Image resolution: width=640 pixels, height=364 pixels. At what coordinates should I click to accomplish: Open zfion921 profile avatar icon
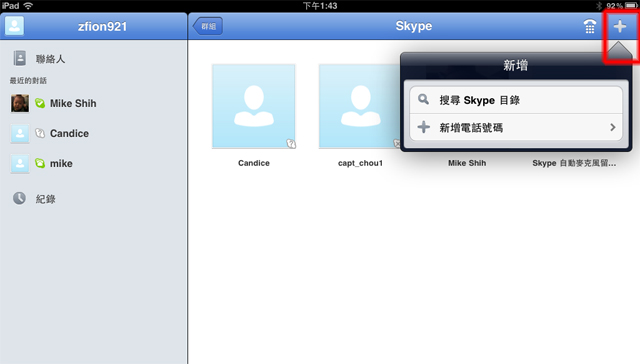click(x=14, y=26)
